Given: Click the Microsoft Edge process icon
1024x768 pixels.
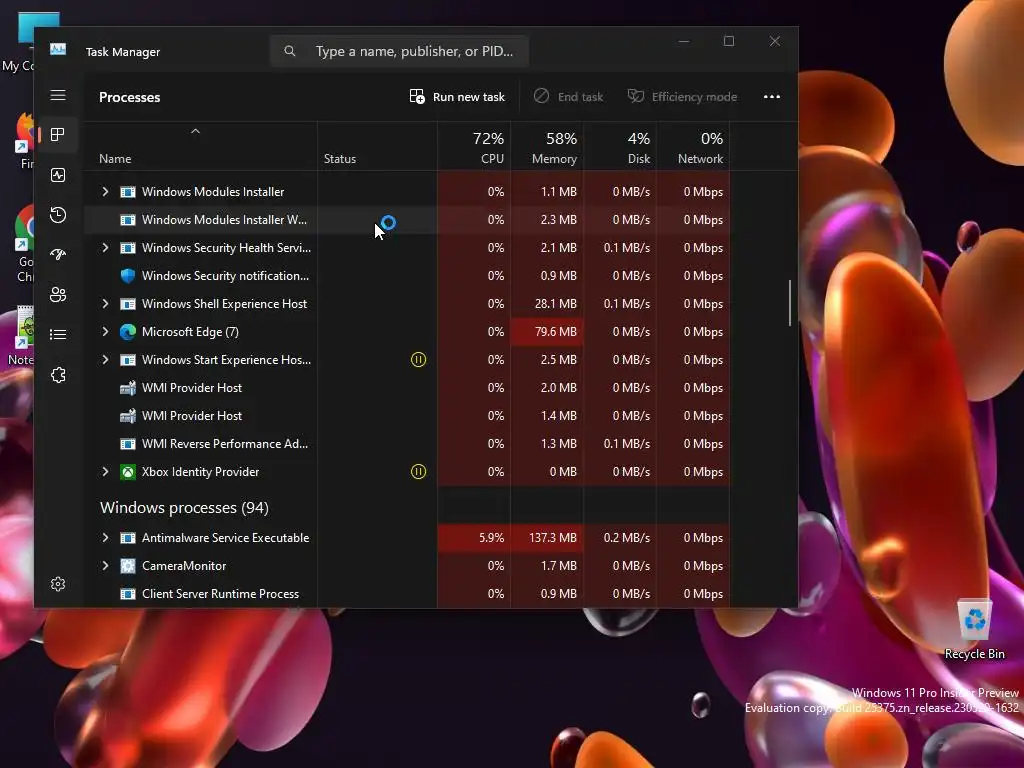Looking at the screenshot, I should point(128,332).
